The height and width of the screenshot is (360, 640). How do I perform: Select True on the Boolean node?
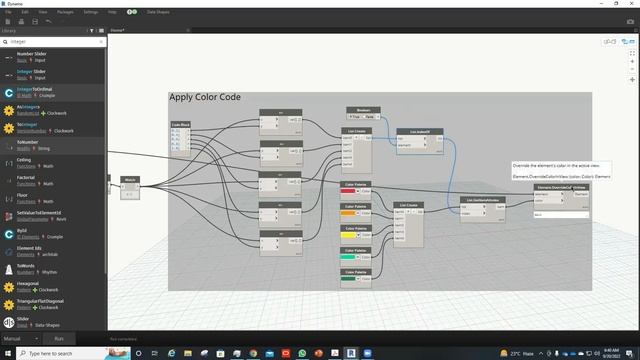(x=354, y=117)
